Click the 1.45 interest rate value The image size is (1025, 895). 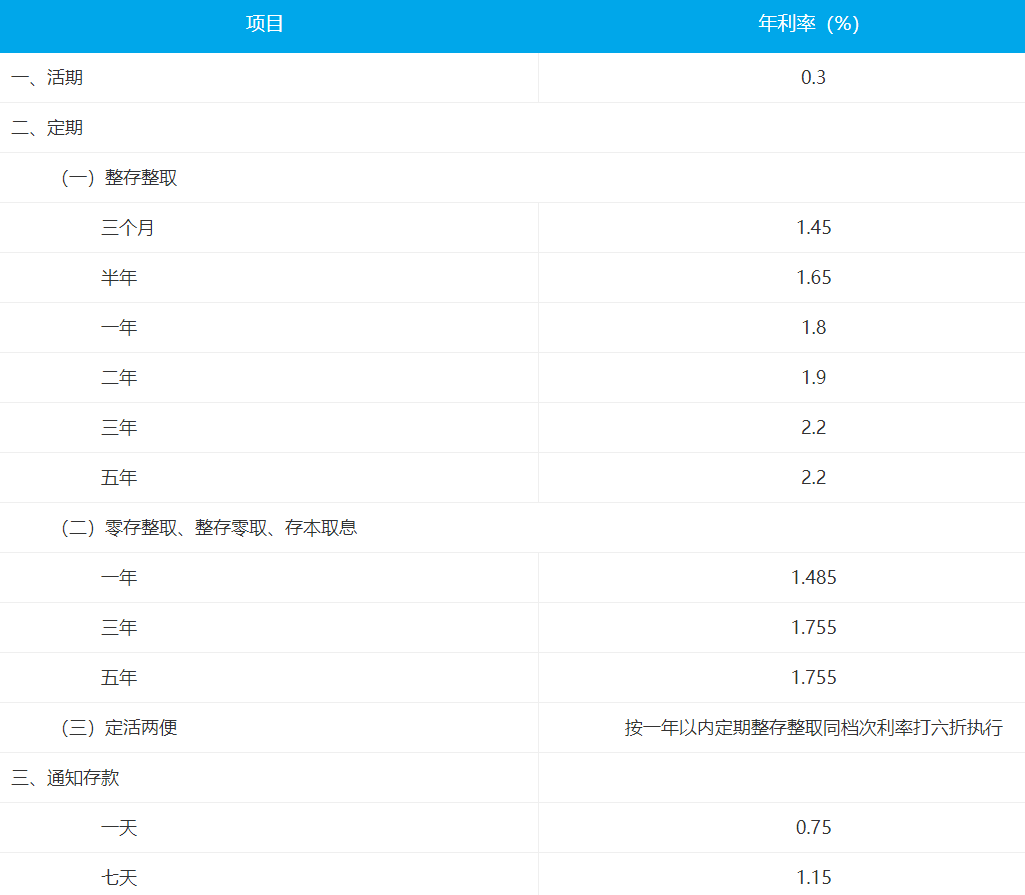813,228
